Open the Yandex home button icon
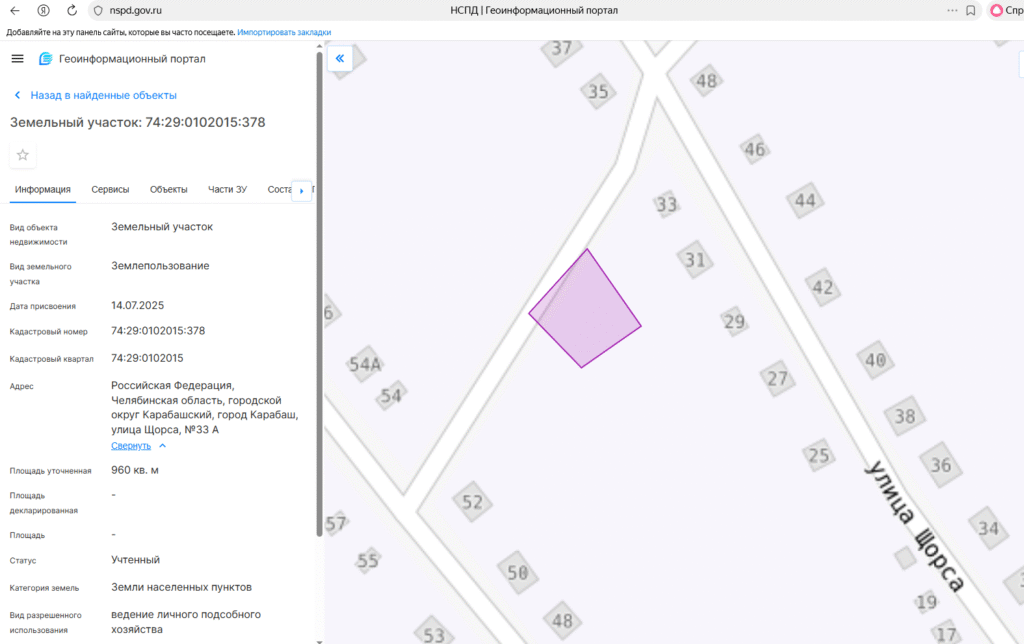This screenshot has width=1024, height=644. pyautogui.click(x=43, y=10)
